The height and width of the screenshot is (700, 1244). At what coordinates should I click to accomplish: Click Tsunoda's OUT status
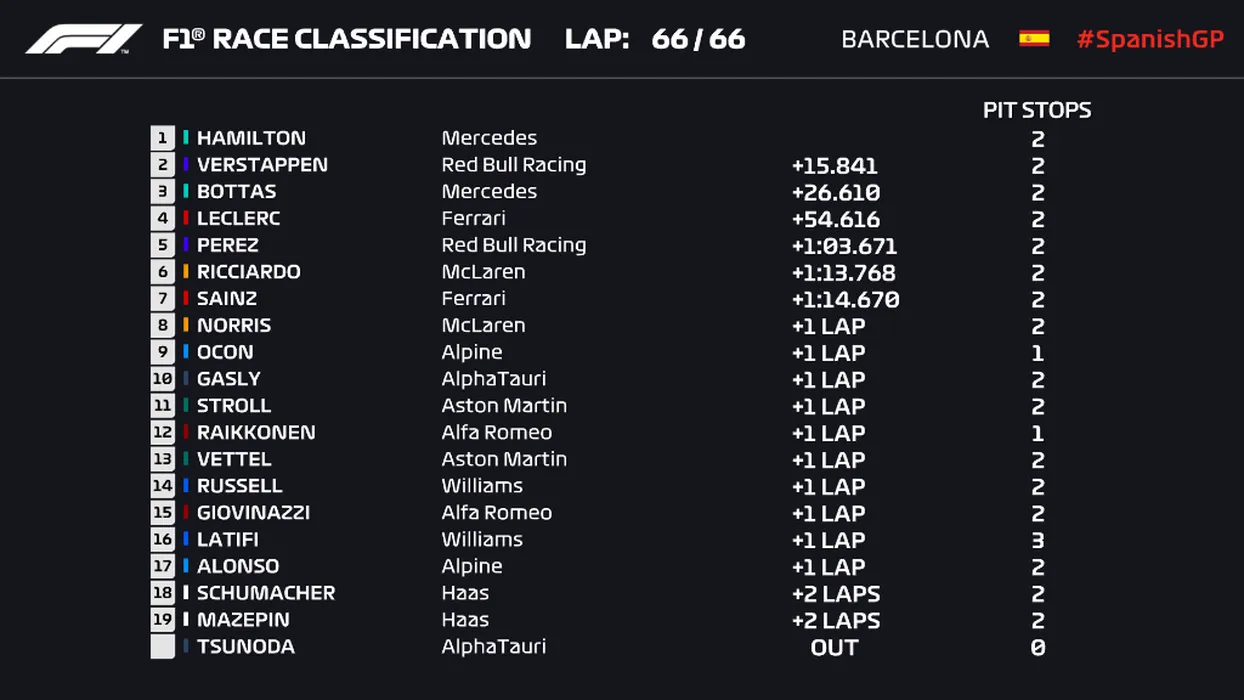click(x=834, y=647)
